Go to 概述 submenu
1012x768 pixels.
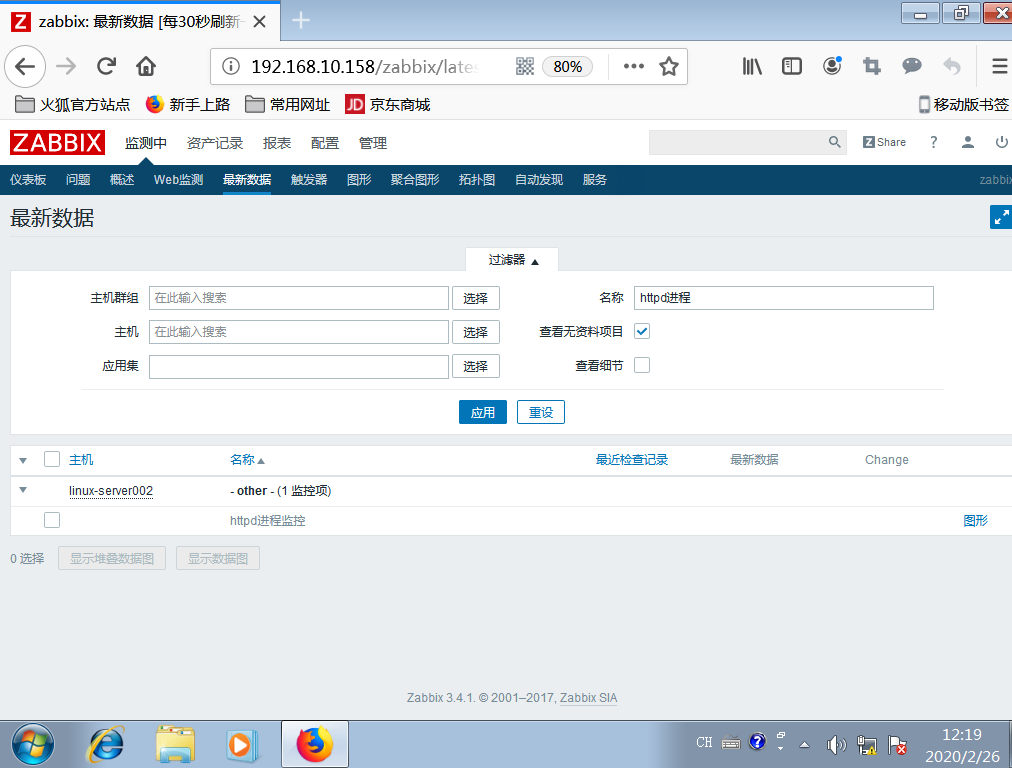click(x=122, y=180)
